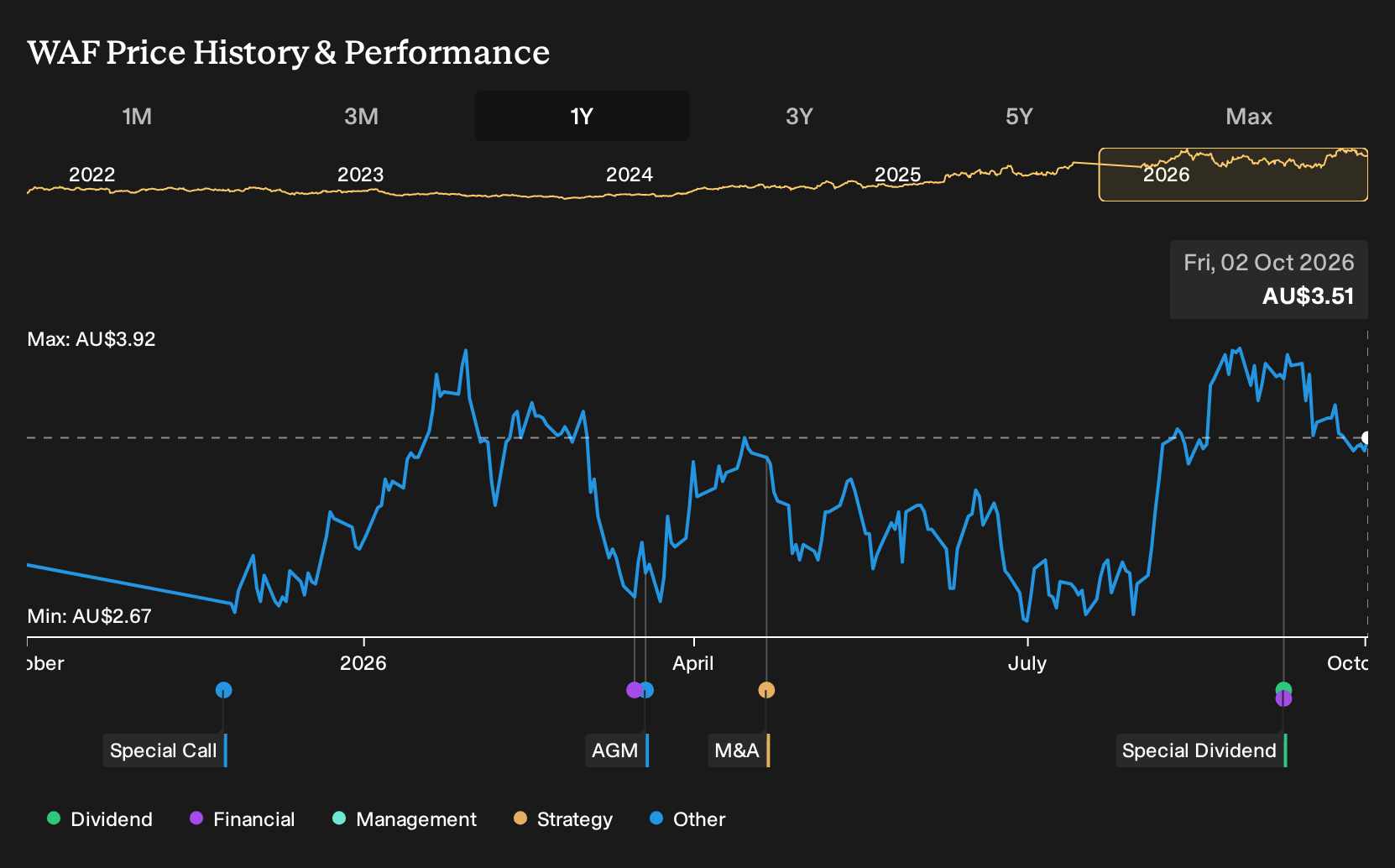
Task: Click purple financial dot under Special Dividend marker
Action: 1283,699
